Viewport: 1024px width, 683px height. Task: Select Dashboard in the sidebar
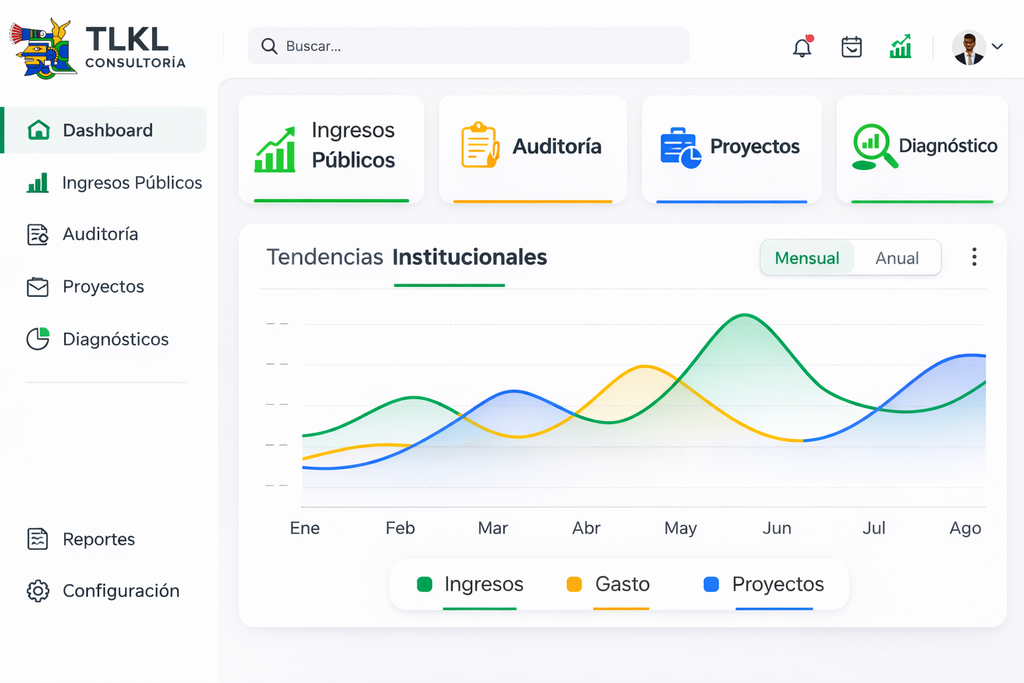(x=107, y=130)
